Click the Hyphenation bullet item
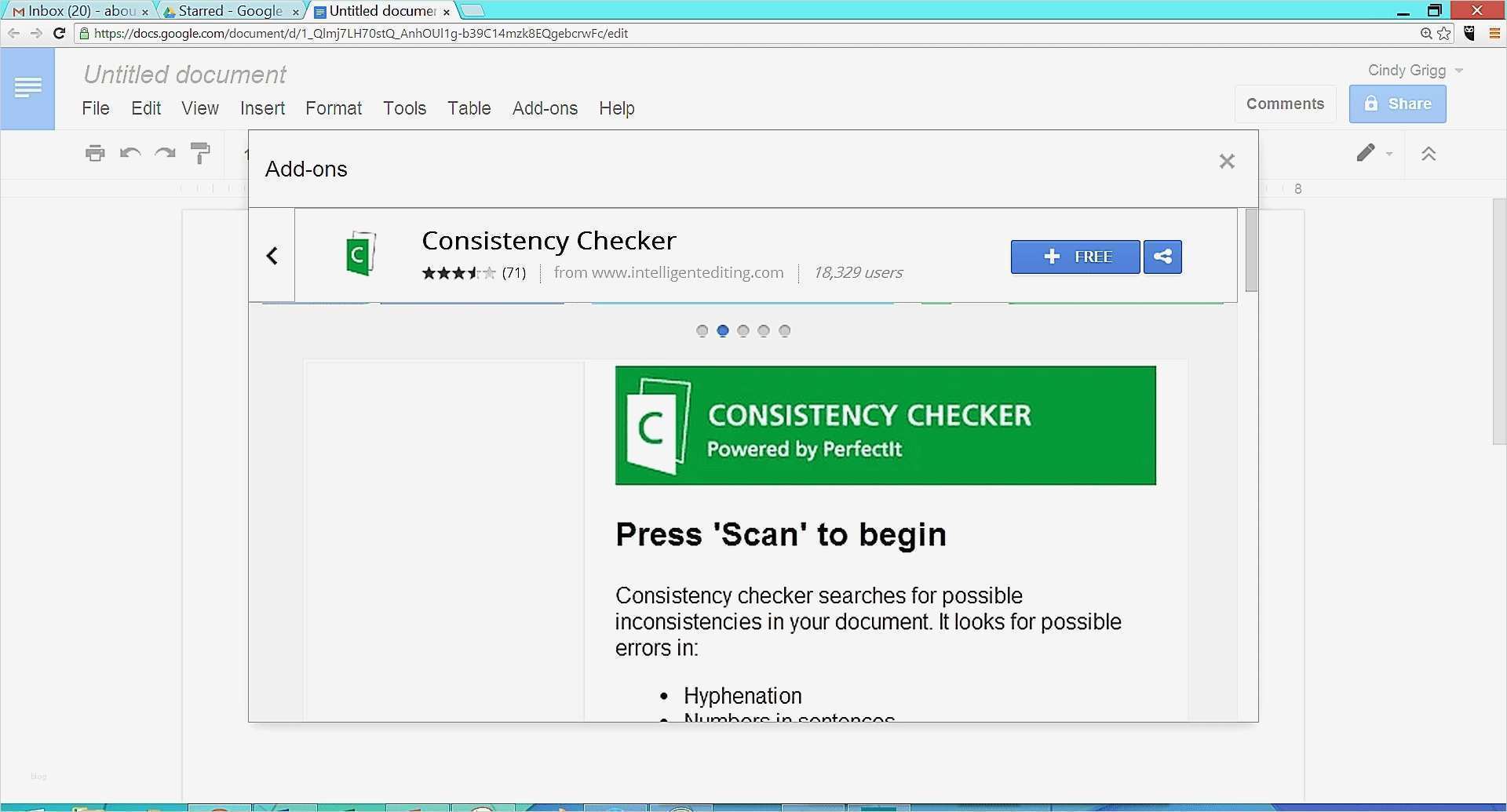This screenshot has width=1507, height=812. point(743,696)
